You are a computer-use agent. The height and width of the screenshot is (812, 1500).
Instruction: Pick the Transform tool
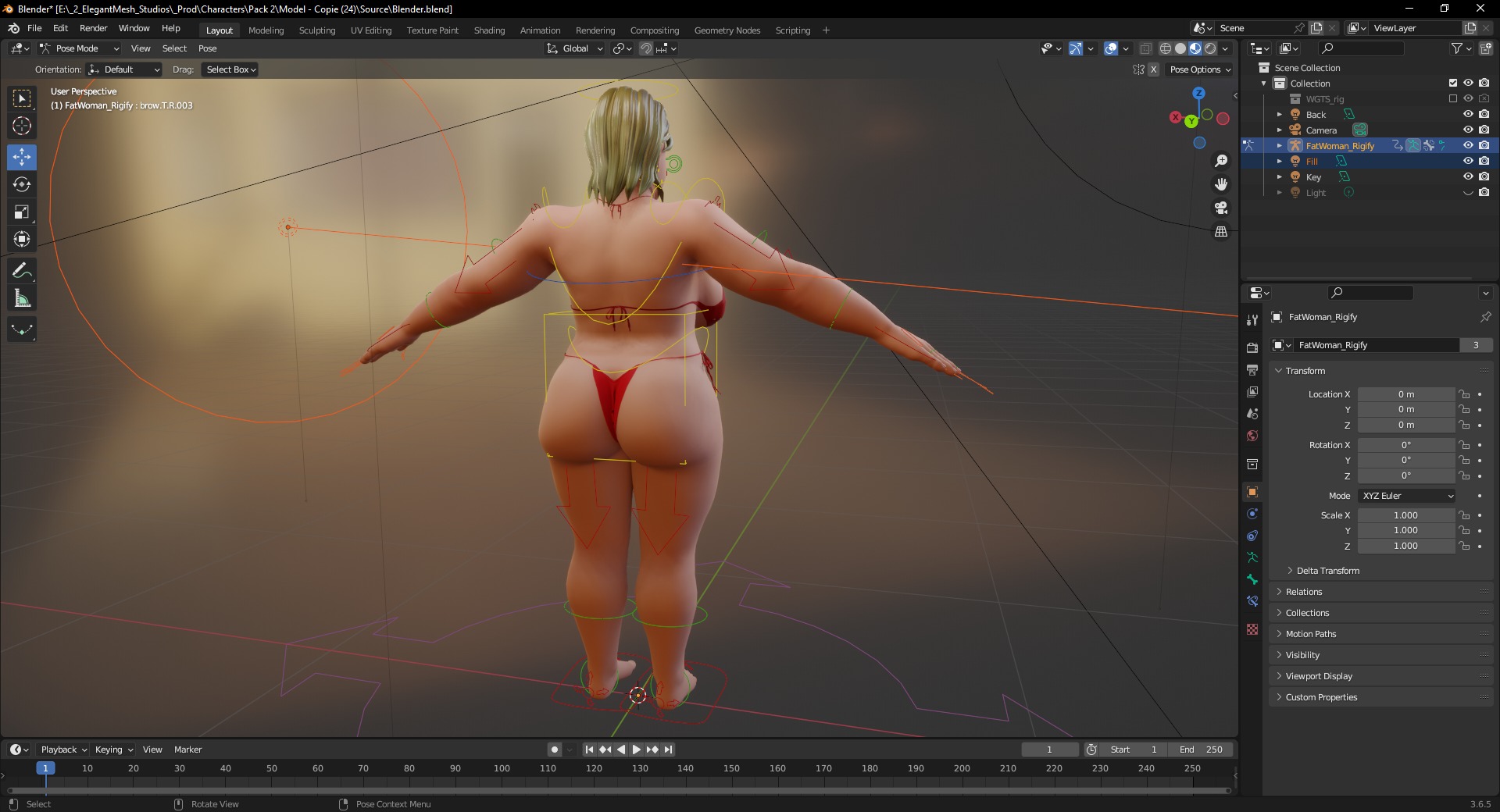click(x=22, y=239)
